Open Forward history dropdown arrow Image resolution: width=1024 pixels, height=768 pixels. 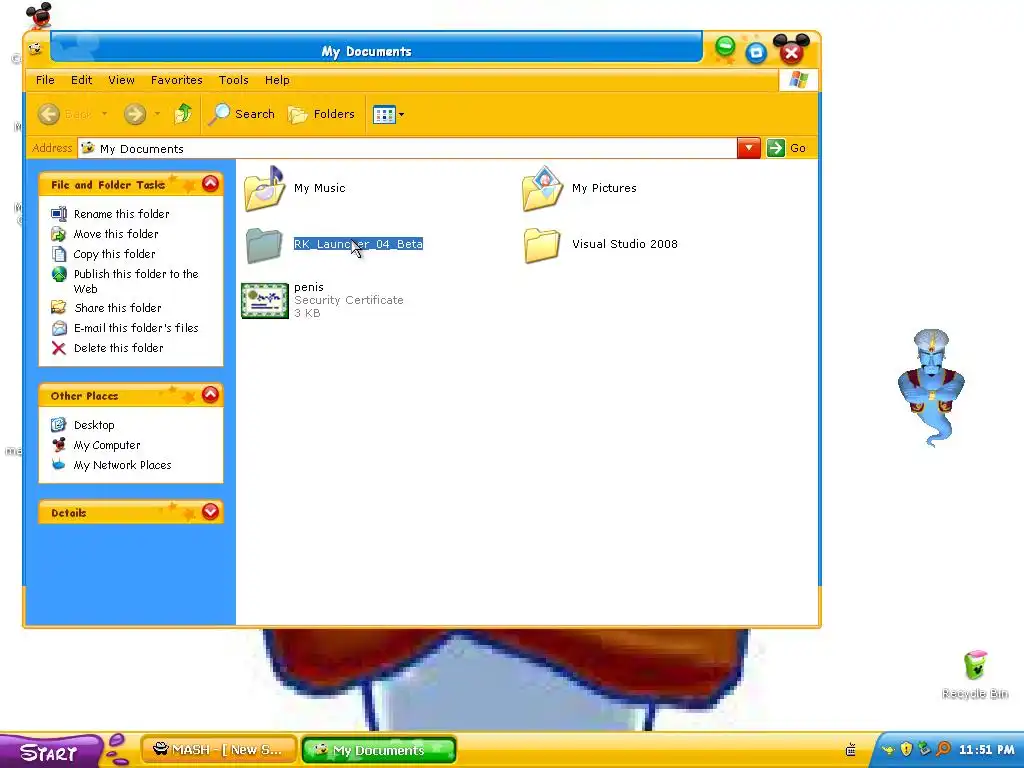[x=157, y=114]
